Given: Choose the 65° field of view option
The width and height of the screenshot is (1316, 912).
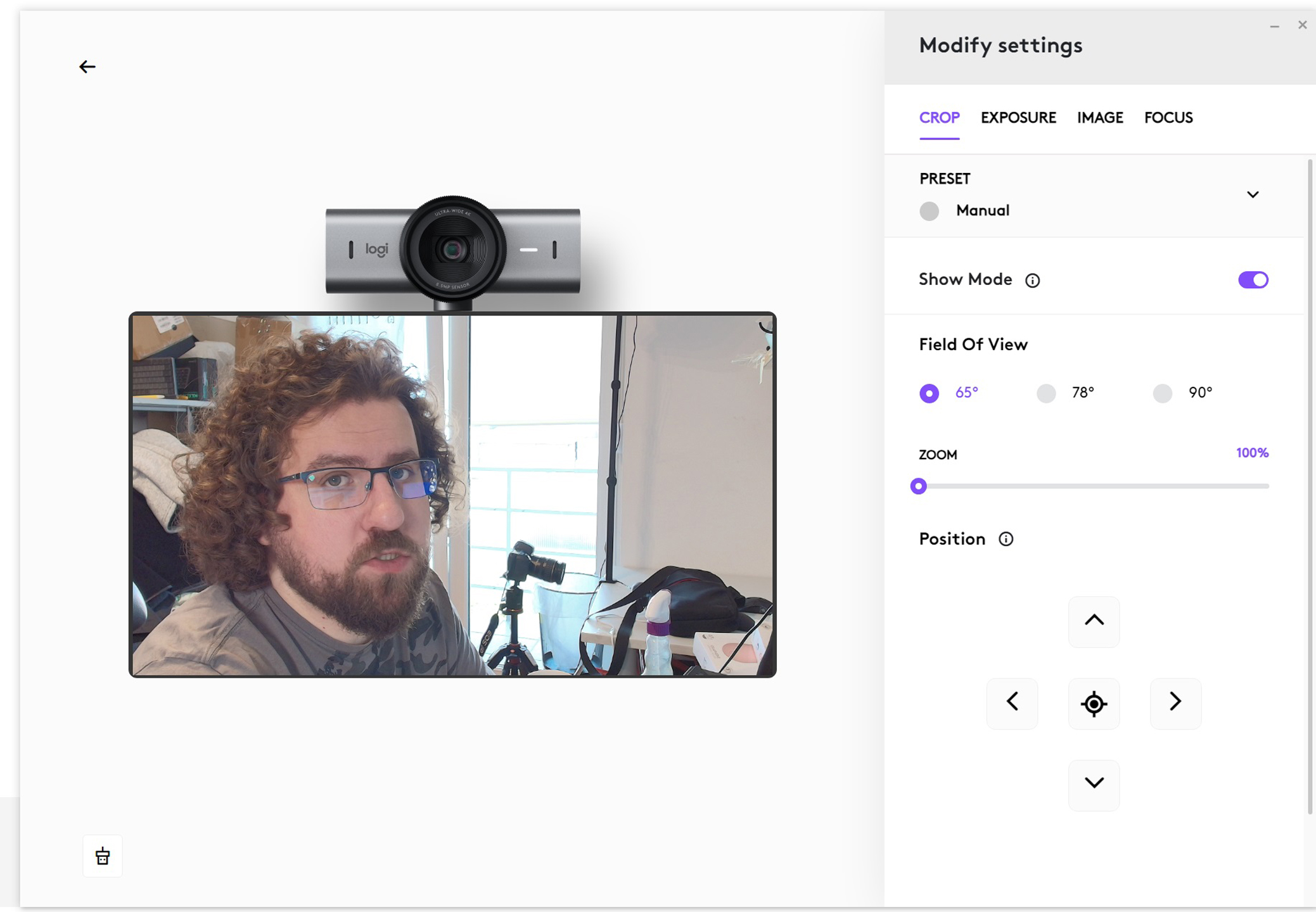Looking at the screenshot, I should point(929,393).
